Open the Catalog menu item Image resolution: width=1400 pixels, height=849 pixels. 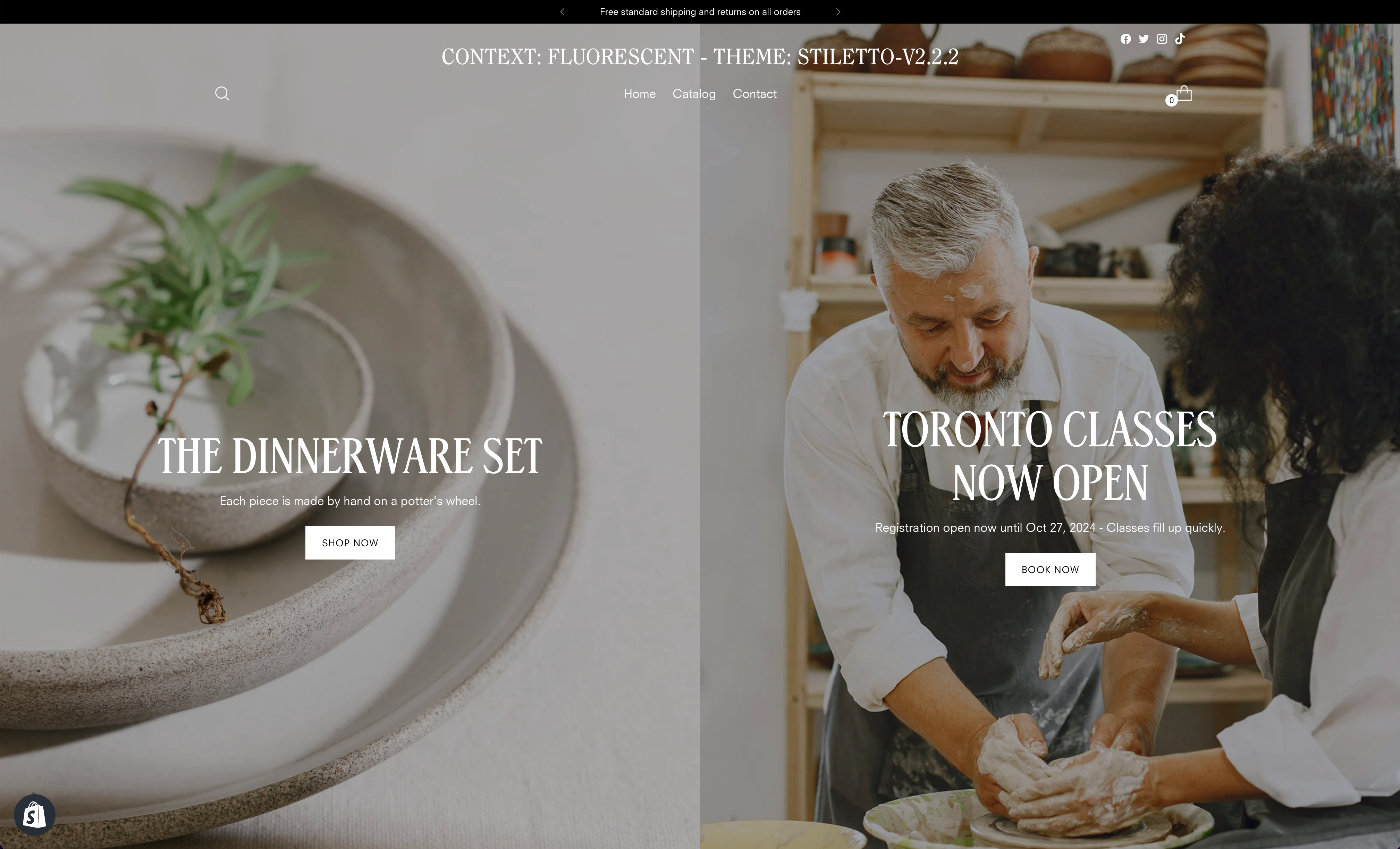[x=694, y=94]
